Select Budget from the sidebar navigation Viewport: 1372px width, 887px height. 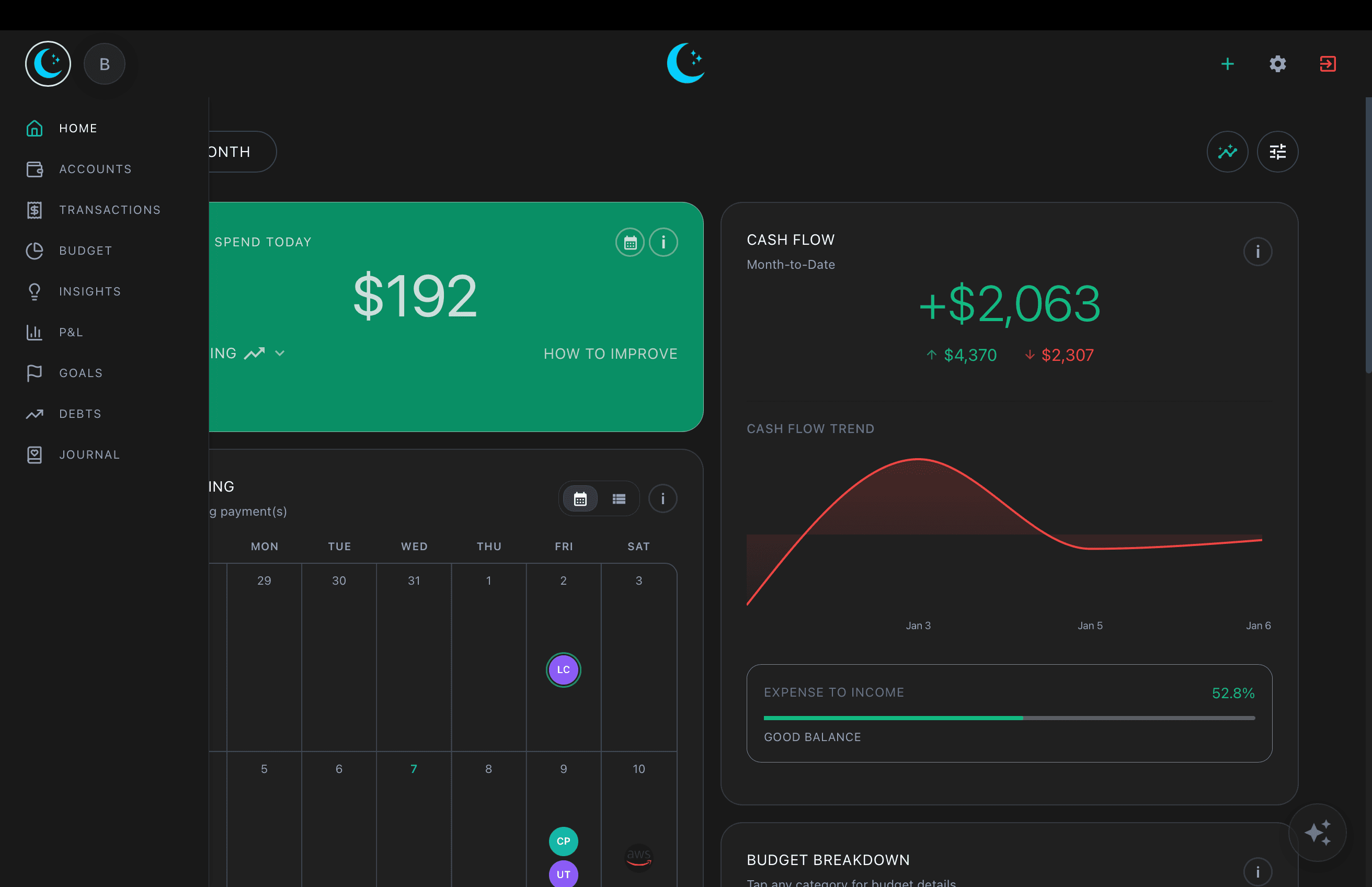[85, 251]
